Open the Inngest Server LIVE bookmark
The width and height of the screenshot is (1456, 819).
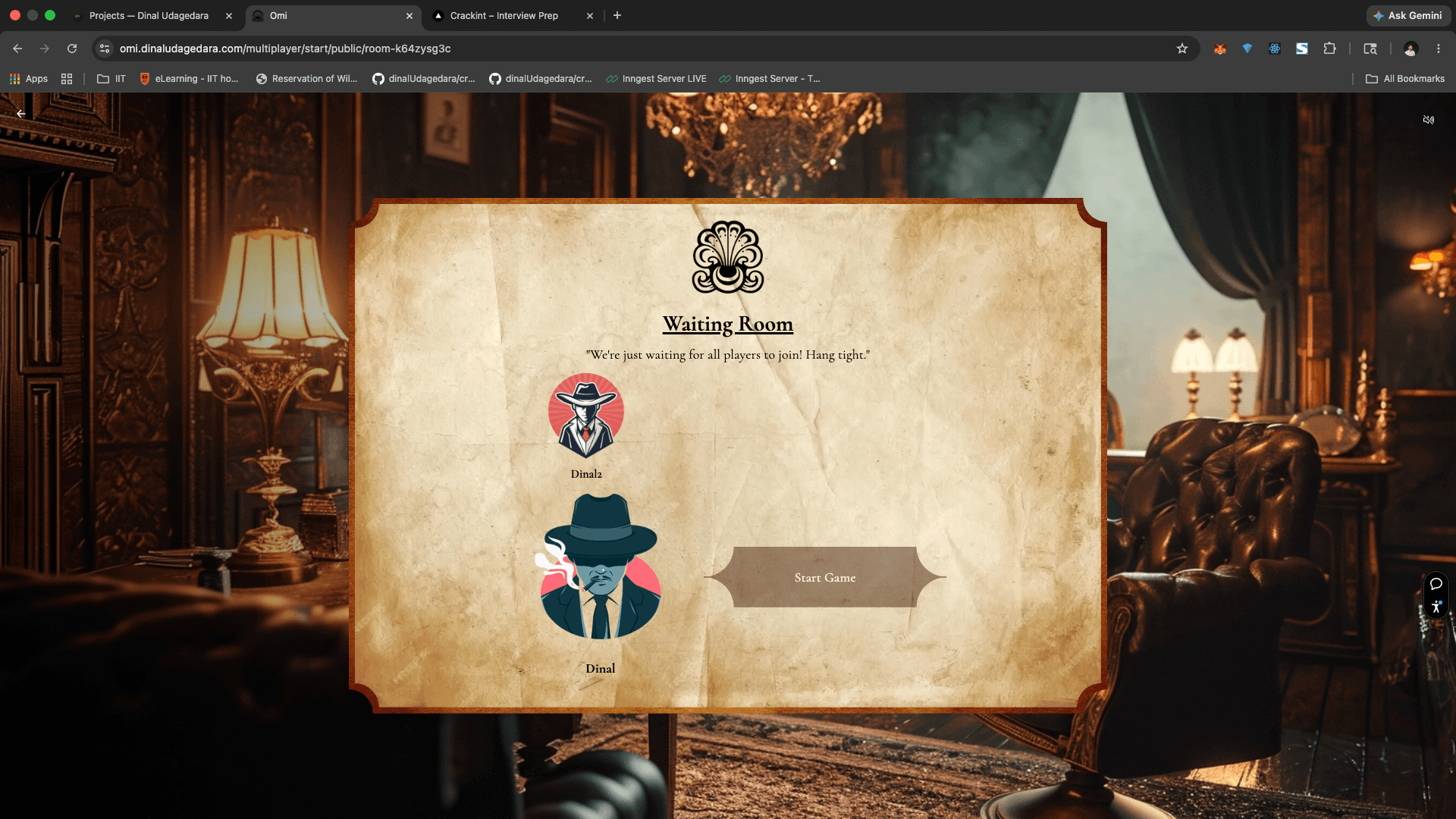pos(656,79)
